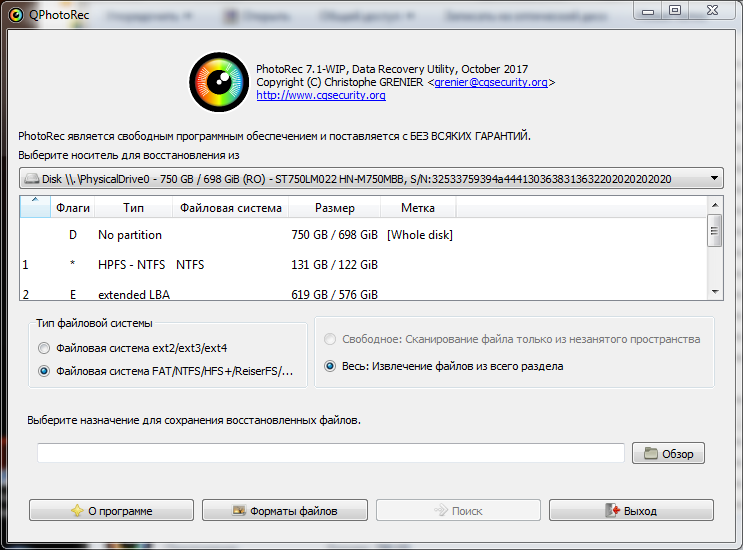This screenshot has width=743, height=550.
Task: Open the http://www.cgsecurity.org link
Action: 321,95
